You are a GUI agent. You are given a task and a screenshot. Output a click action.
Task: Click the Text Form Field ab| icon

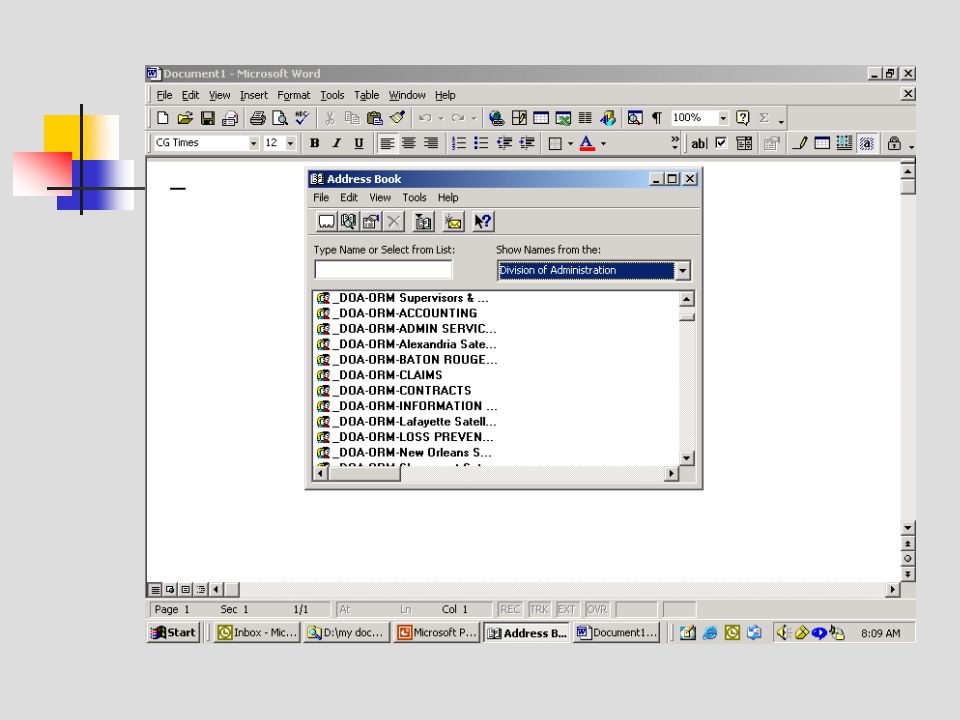(x=699, y=143)
